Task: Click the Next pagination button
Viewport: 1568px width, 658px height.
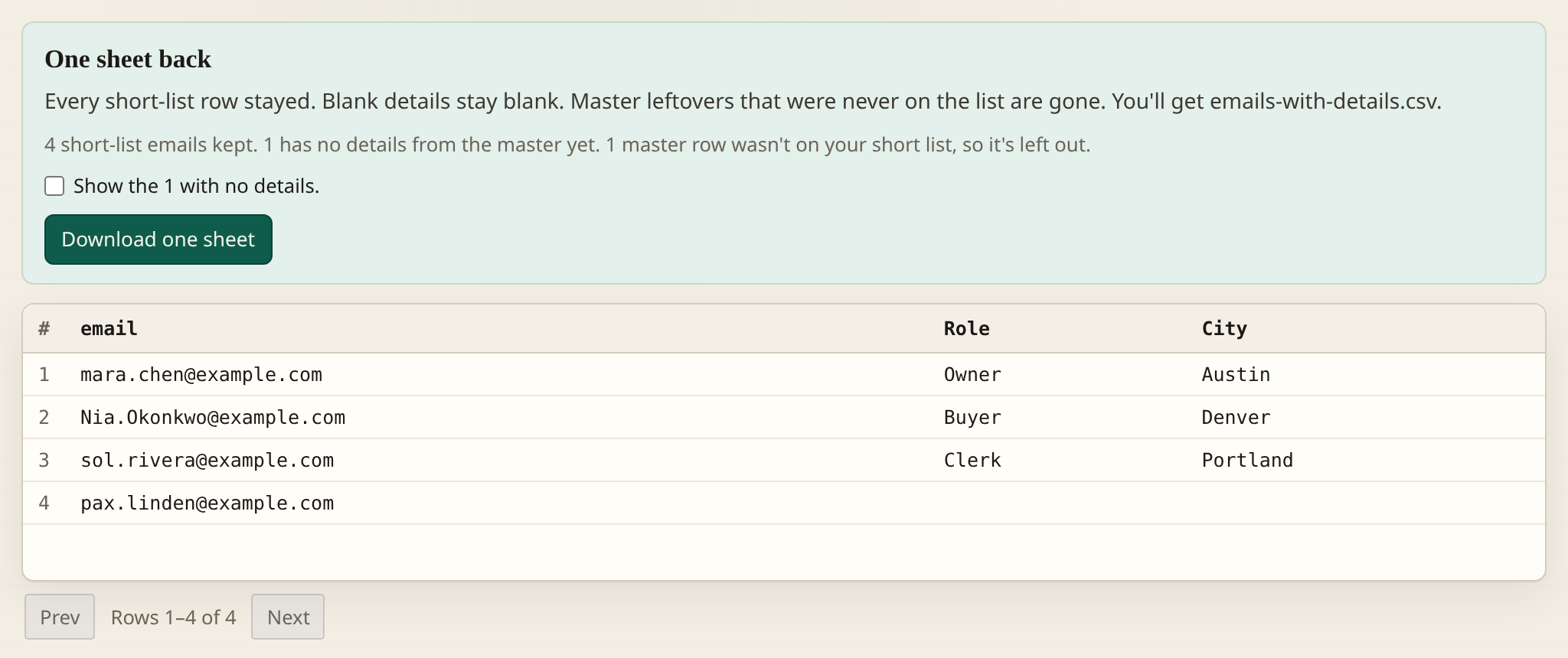Action: (288, 617)
